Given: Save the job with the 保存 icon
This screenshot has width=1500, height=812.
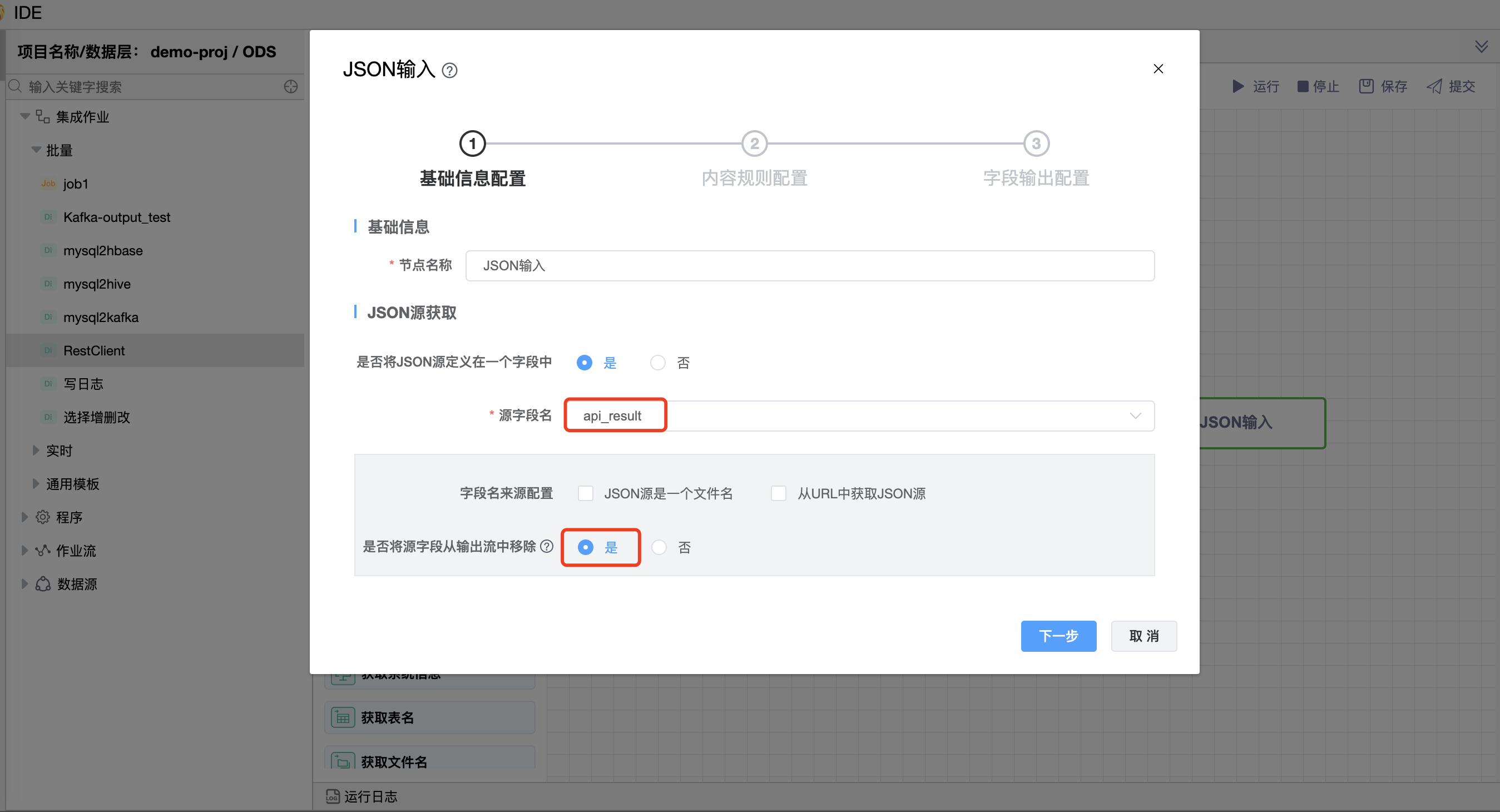Looking at the screenshot, I should pos(1367,86).
